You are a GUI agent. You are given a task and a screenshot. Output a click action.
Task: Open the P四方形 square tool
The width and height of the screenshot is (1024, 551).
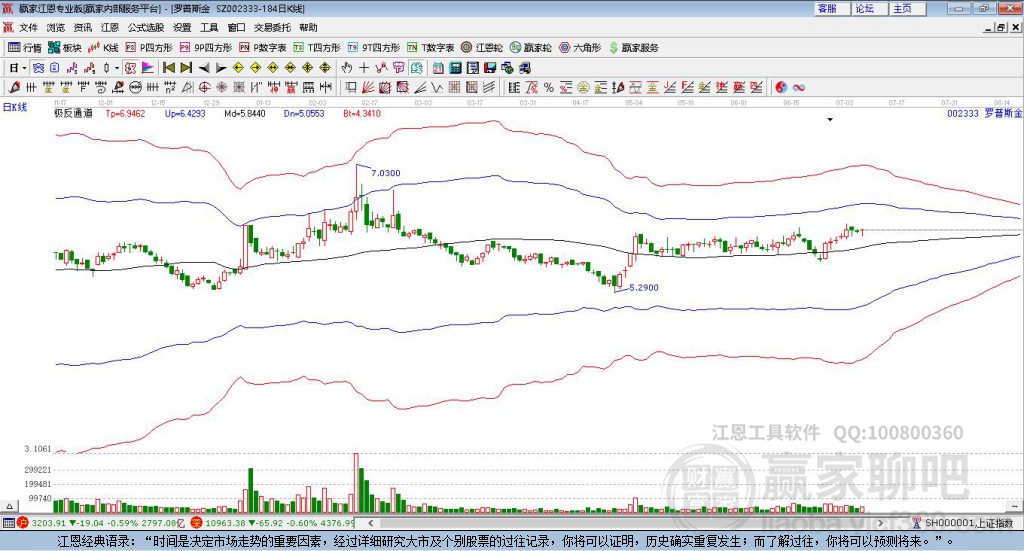tap(149, 48)
